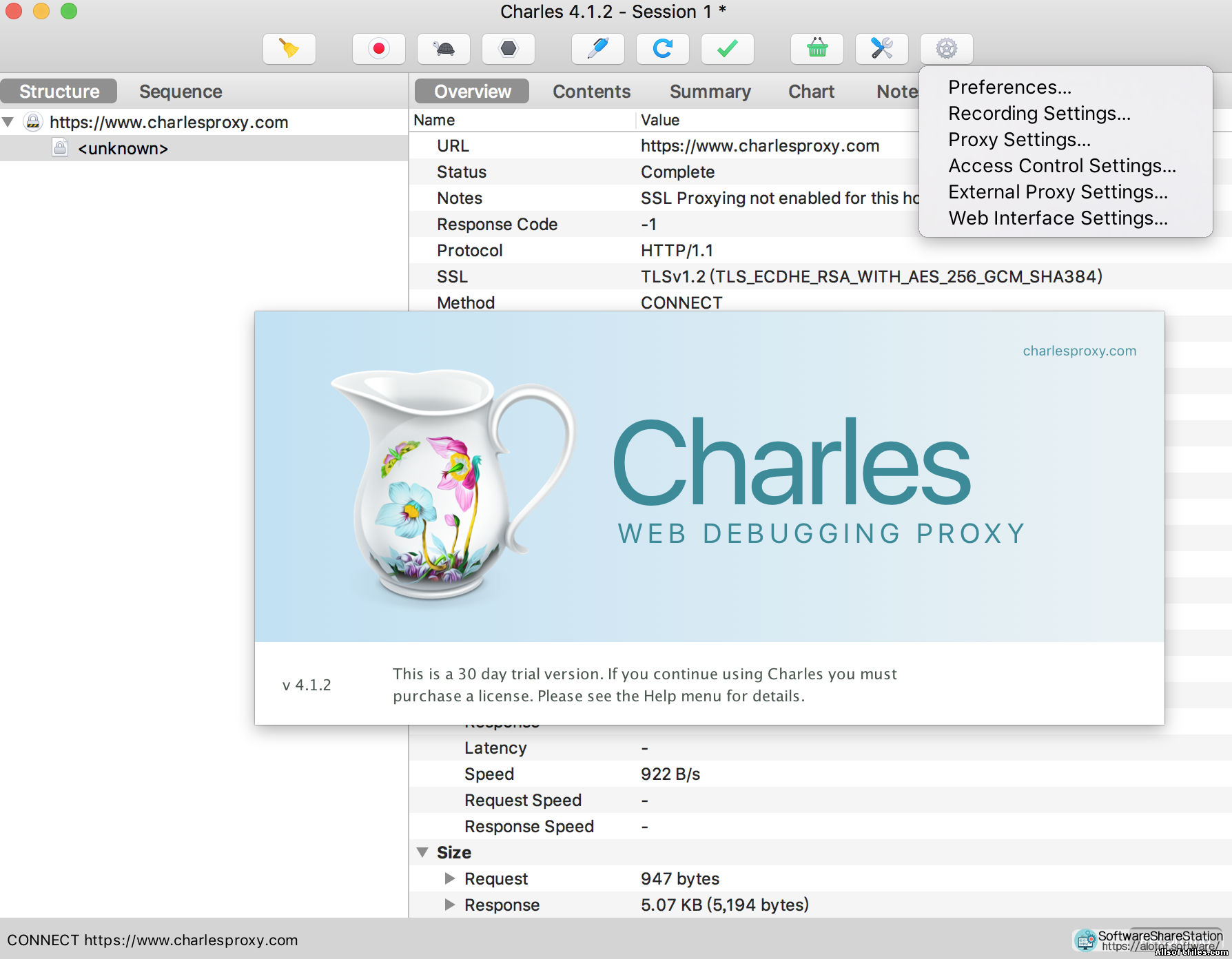The image size is (1232, 959).
Task: Click the Speed value 922 B/s
Action: (670, 774)
